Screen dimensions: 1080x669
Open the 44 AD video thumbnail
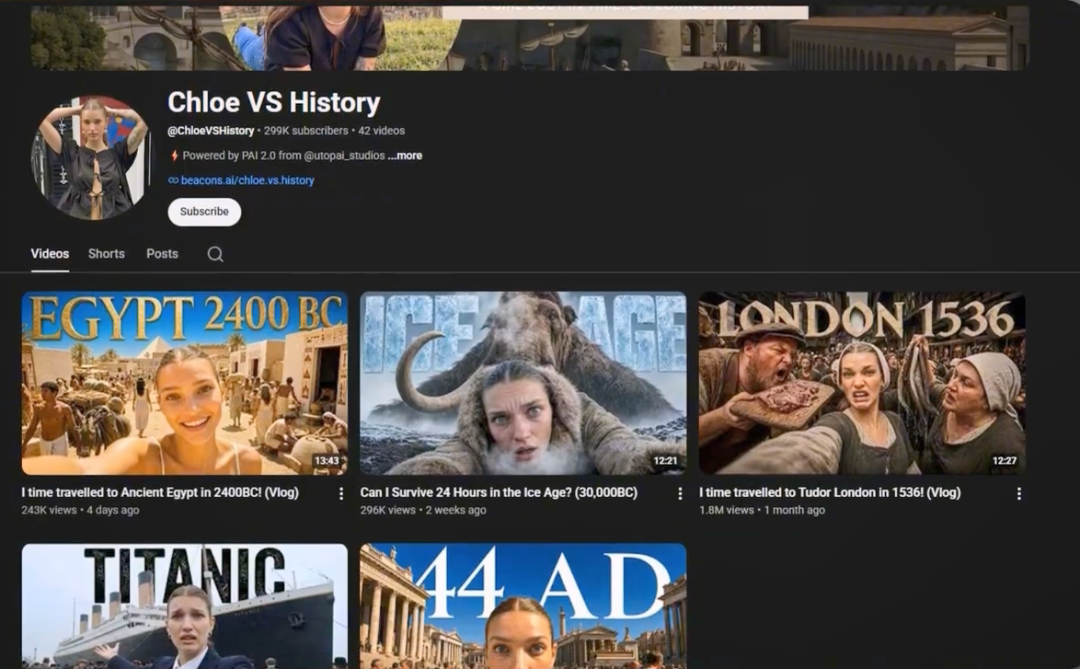pyautogui.click(x=523, y=606)
